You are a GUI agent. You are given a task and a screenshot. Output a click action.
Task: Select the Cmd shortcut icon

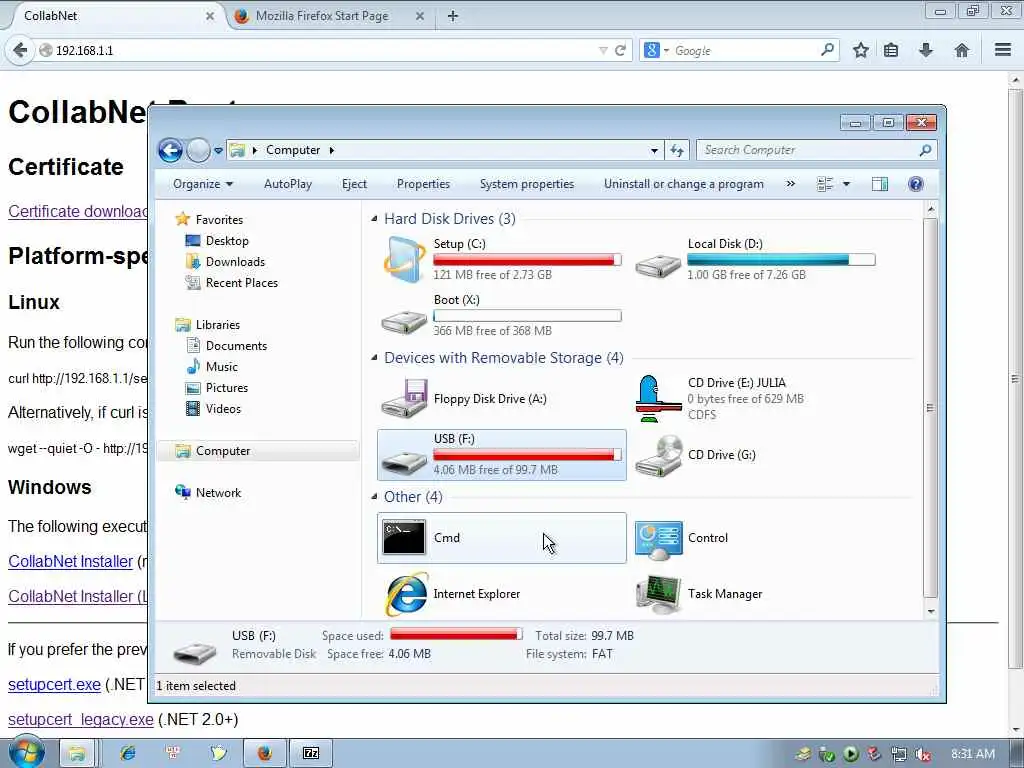(404, 537)
